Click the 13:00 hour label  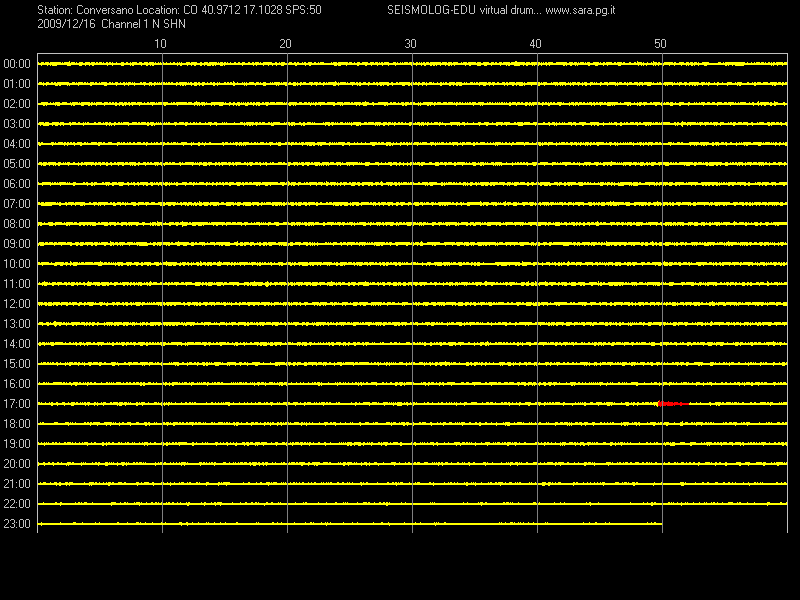pos(17,324)
